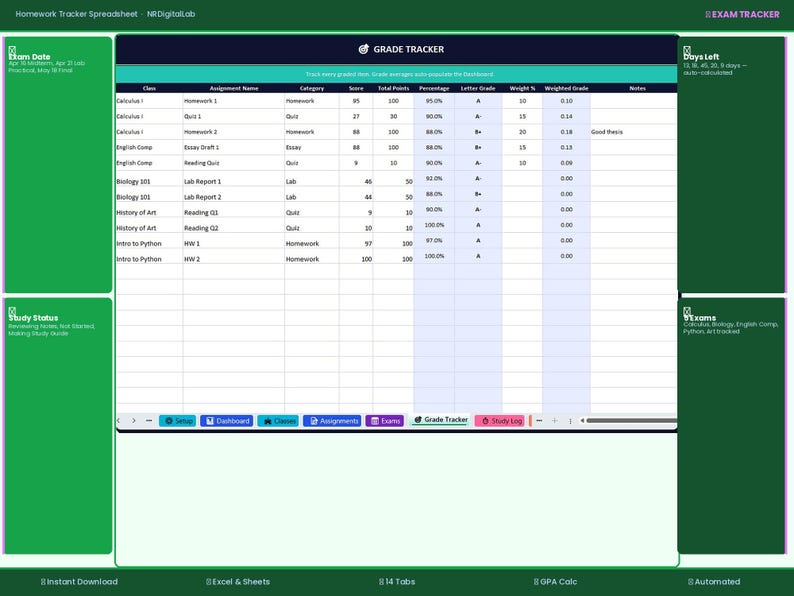Open the Exams sheet tab
The image size is (794, 596).
(x=385, y=421)
